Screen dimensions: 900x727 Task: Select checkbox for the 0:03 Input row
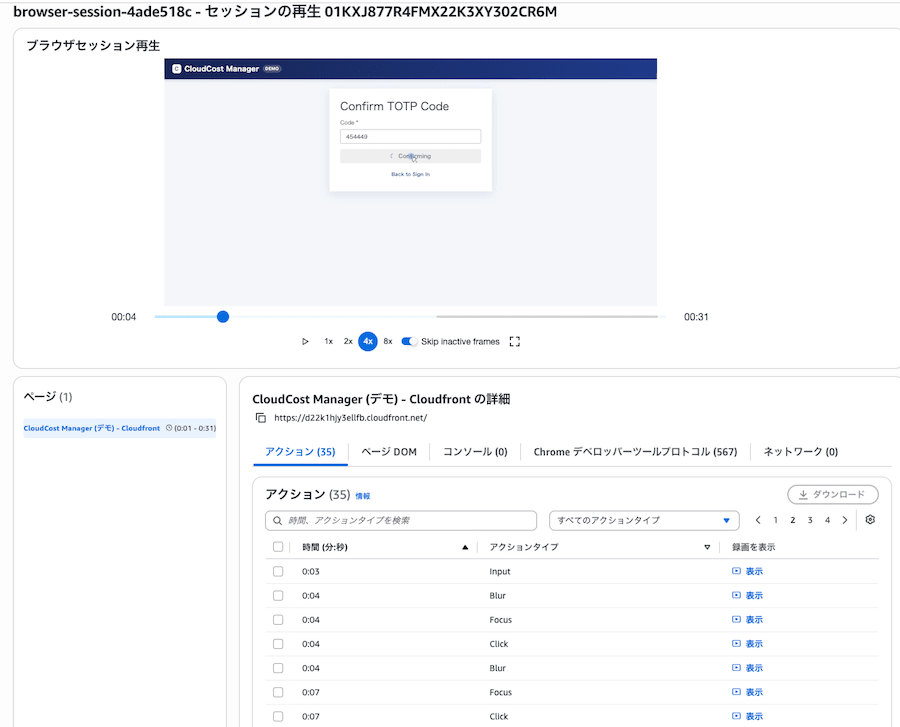[278, 571]
